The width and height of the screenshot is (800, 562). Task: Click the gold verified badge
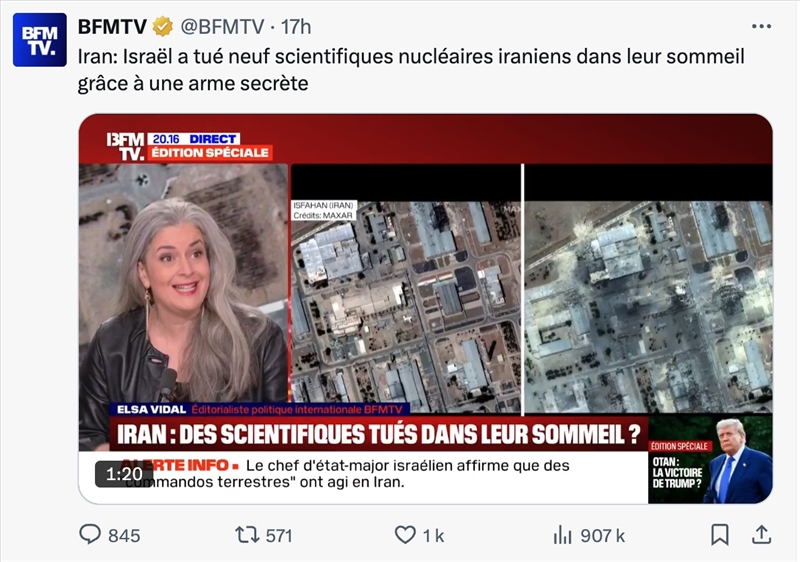point(163,27)
